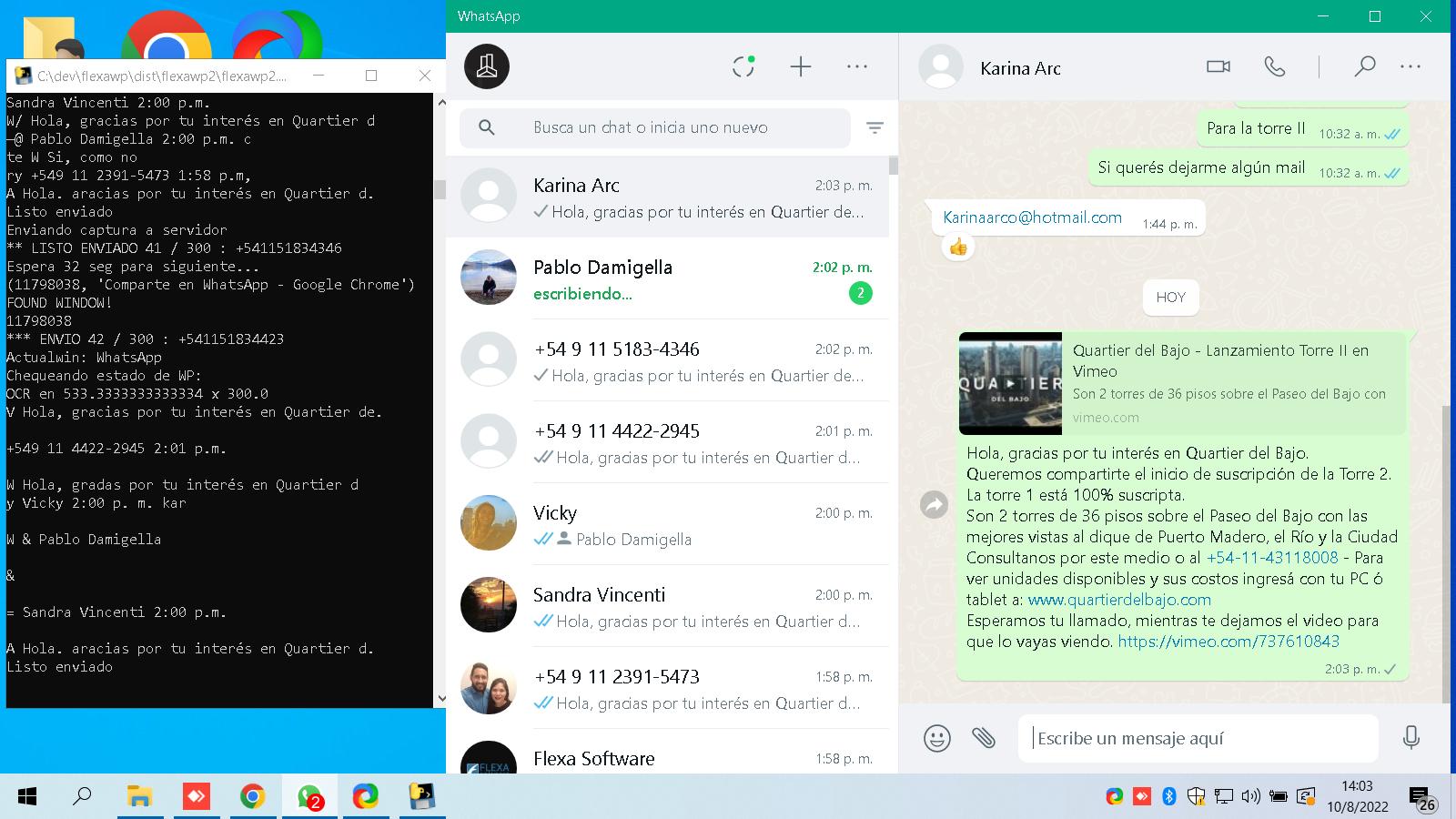Screen dimensions: 1456x819
Task: Open File Explorer from taskbar
Action: point(139,797)
